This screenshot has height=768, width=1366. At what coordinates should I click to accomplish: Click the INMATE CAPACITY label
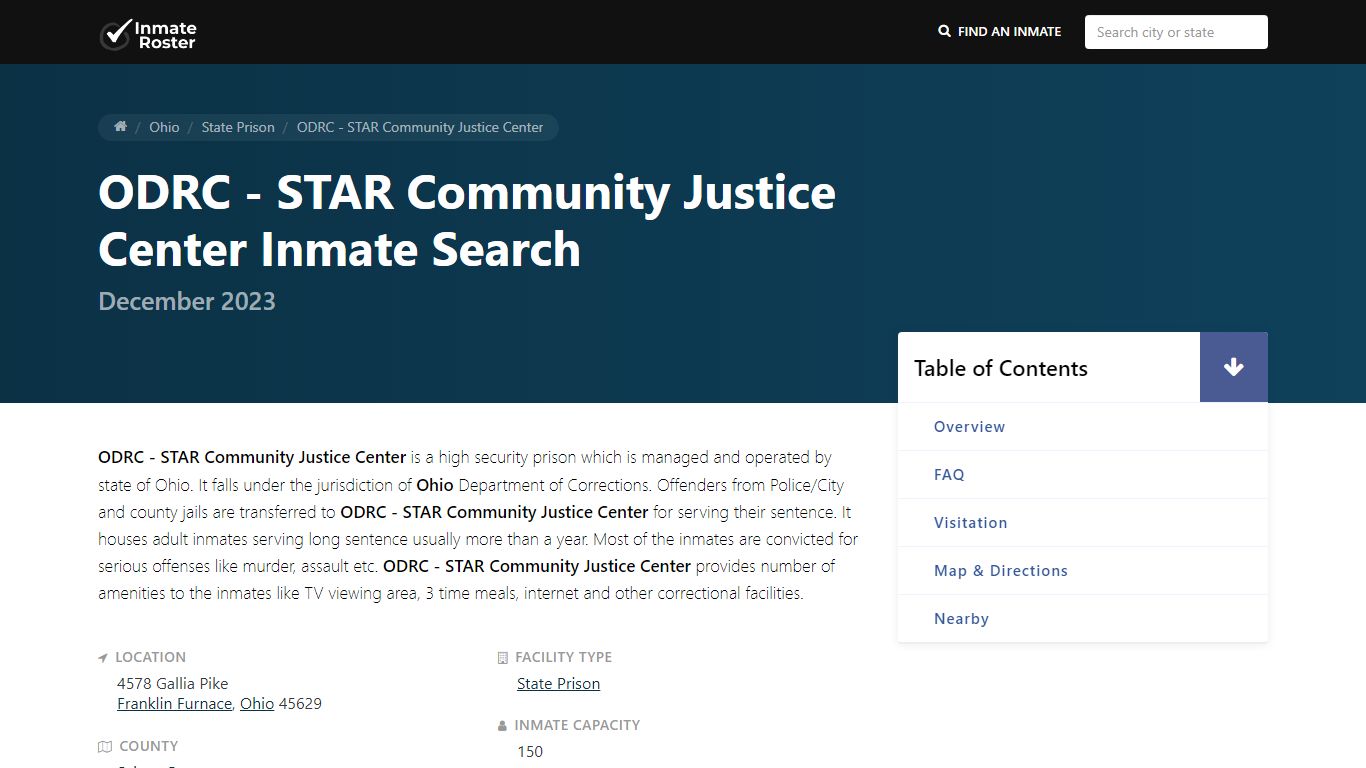(x=577, y=725)
